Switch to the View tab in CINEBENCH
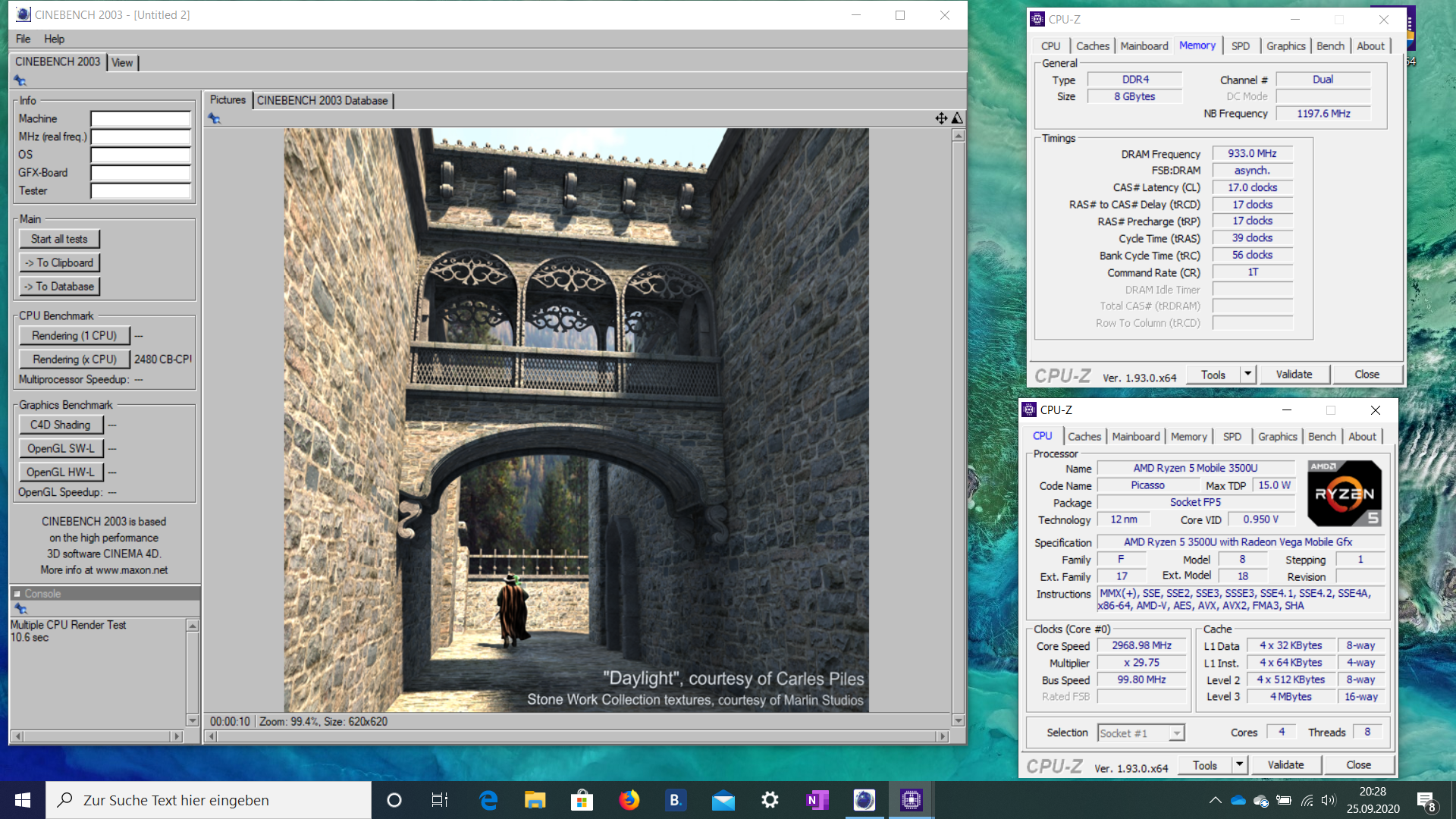1456x819 pixels. 122,63
